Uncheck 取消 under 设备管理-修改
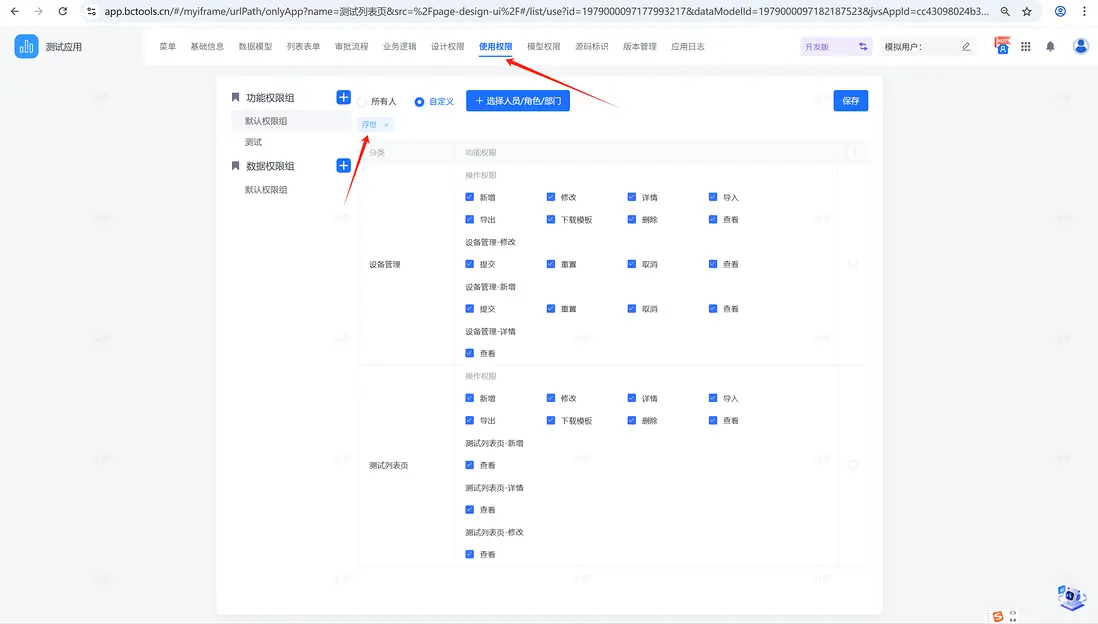The image size is (1098, 624). pyautogui.click(x=632, y=264)
